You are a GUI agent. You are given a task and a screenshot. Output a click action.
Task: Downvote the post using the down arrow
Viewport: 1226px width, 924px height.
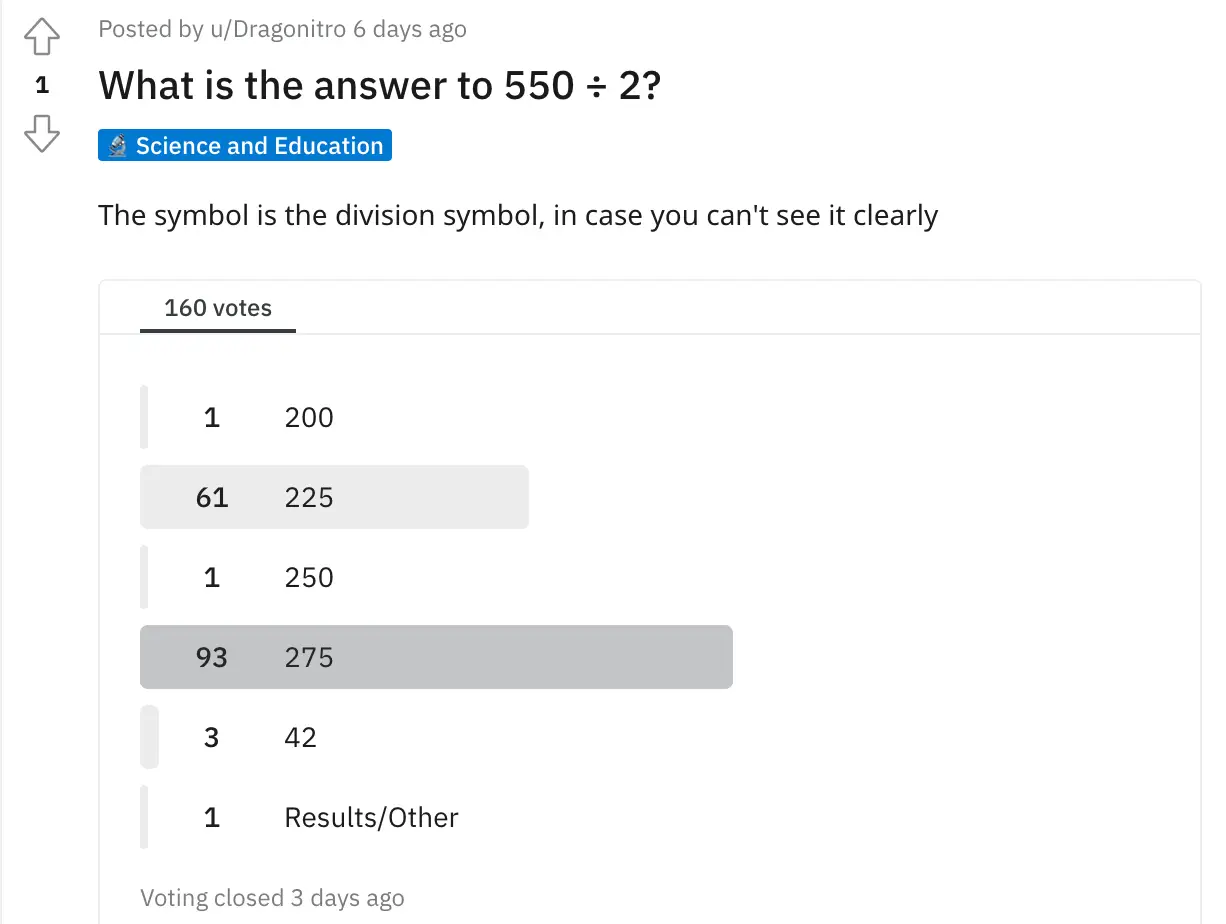click(41, 133)
